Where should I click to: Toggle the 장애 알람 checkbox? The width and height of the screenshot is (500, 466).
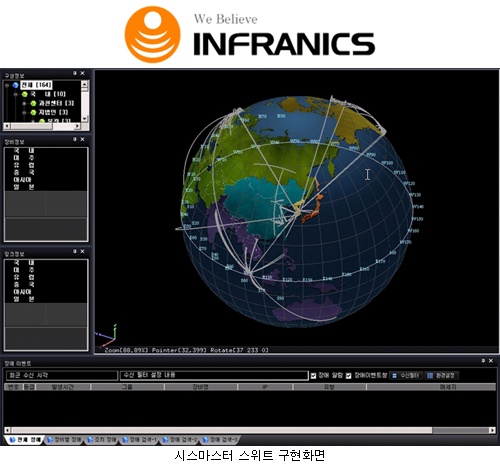[x=313, y=376]
